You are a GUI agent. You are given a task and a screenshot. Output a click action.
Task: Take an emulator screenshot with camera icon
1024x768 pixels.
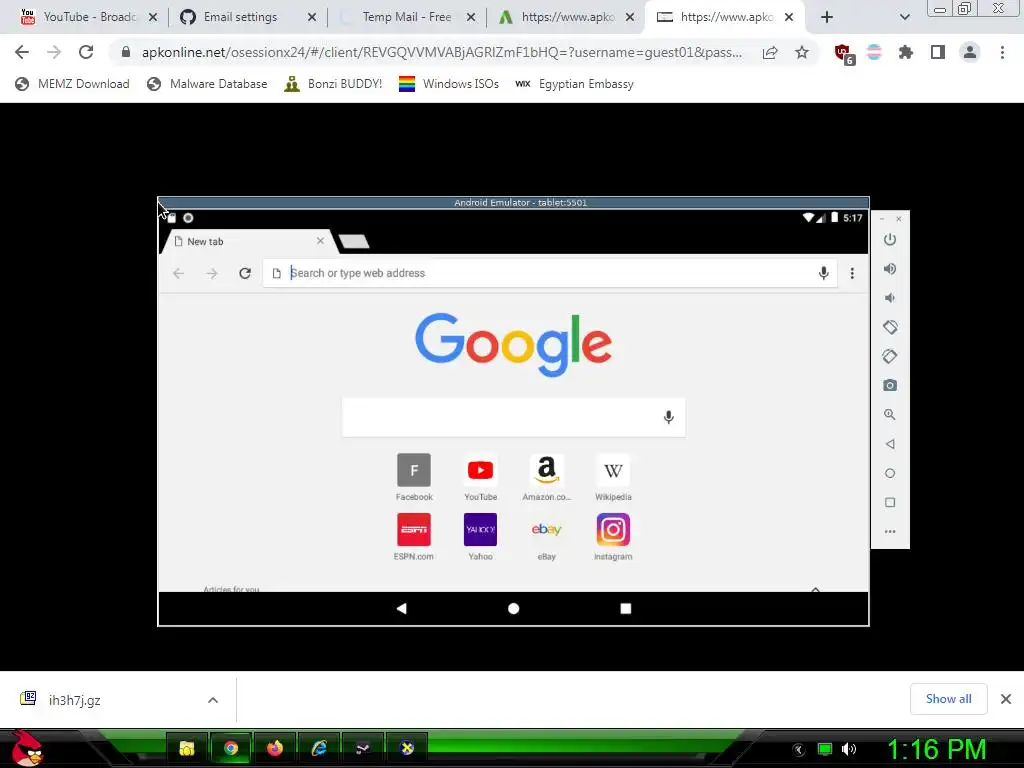point(889,385)
